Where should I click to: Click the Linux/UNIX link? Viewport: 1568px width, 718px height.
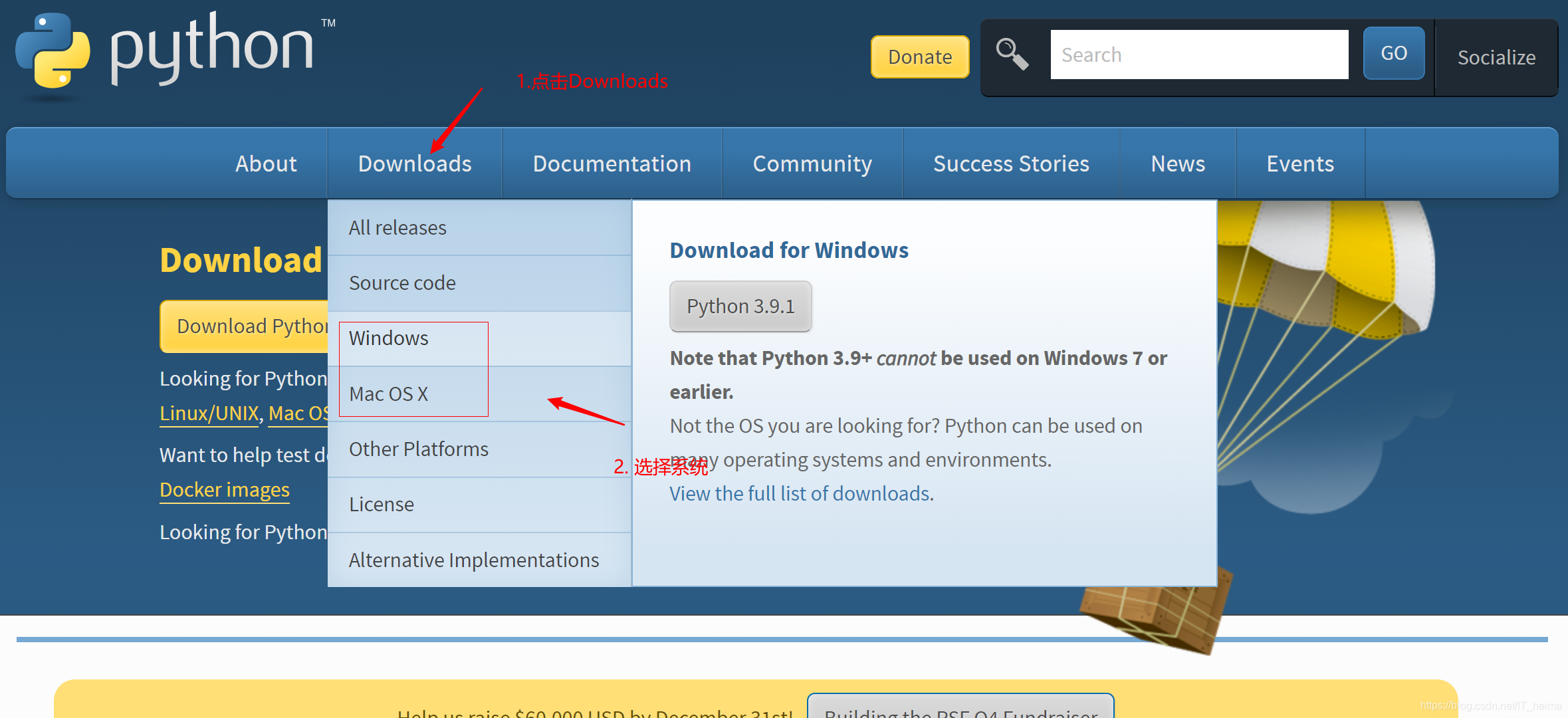(x=209, y=414)
